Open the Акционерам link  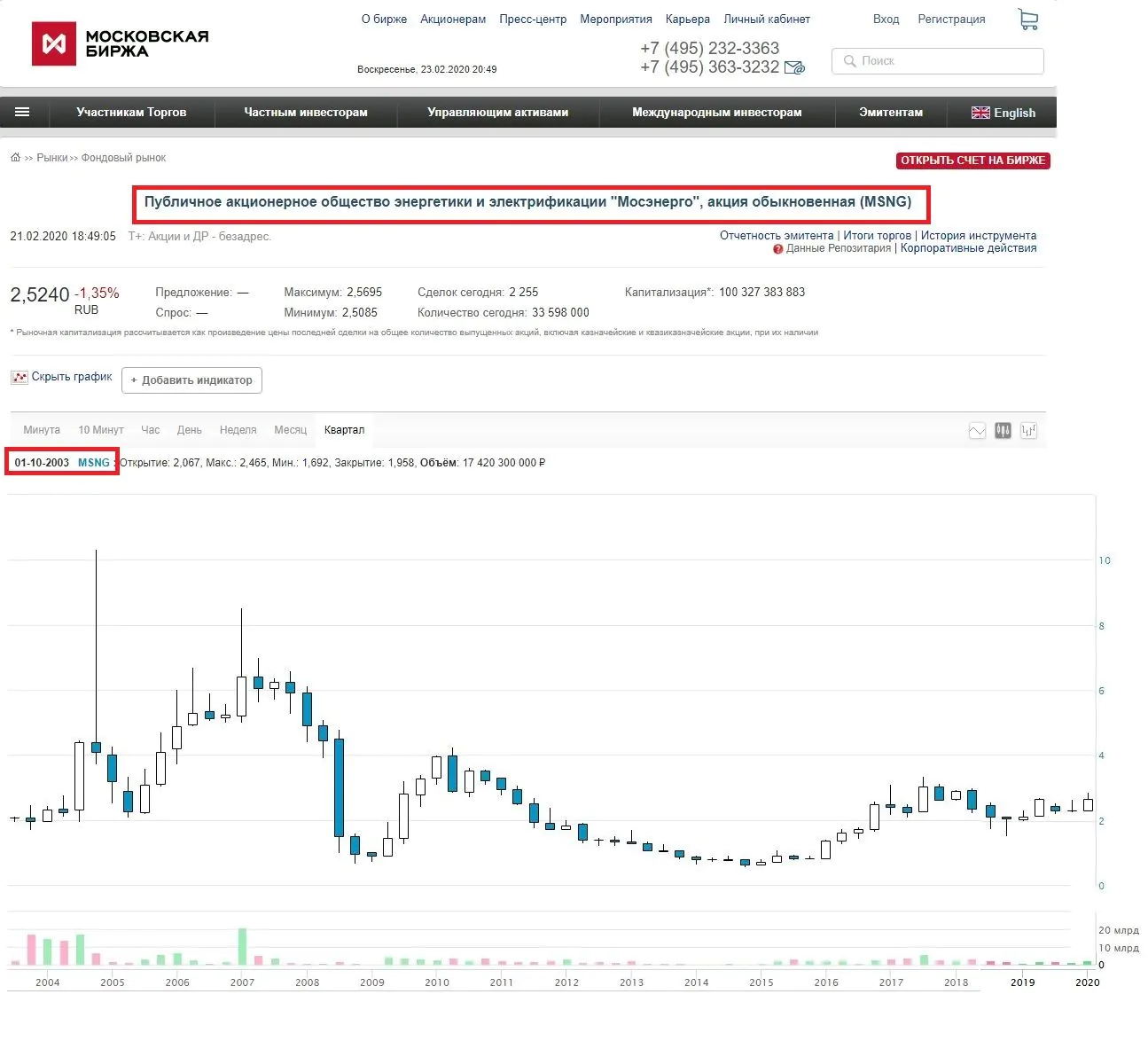click(x=453, y=20)
